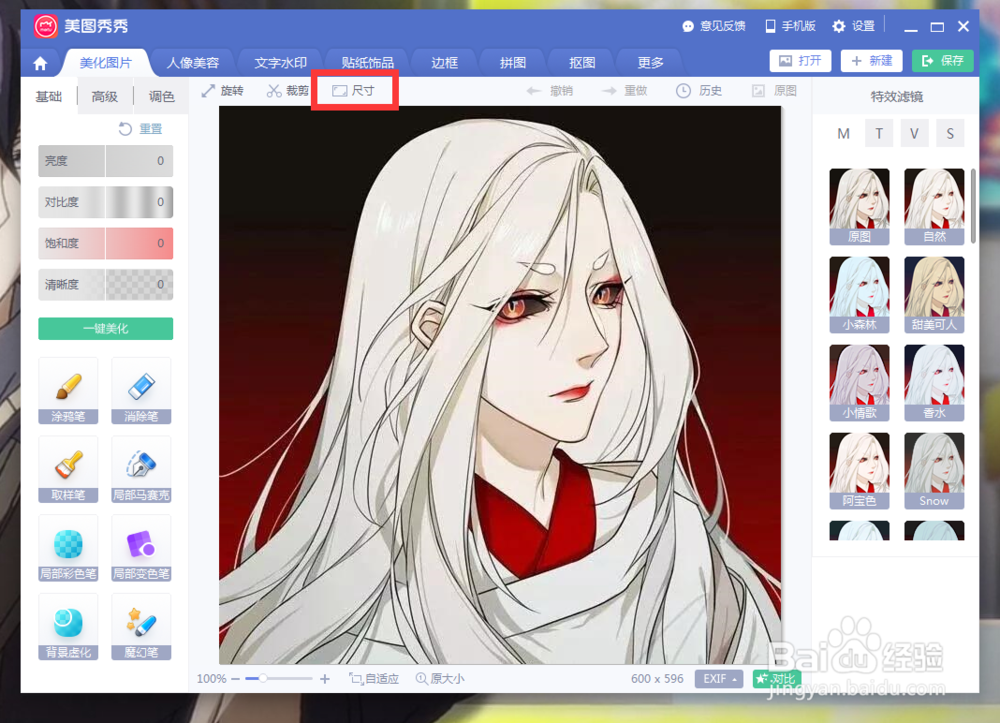This screenshot has width=1000, height=723.
Task: Open 设置 settings gear
Action: pos(853,26)
